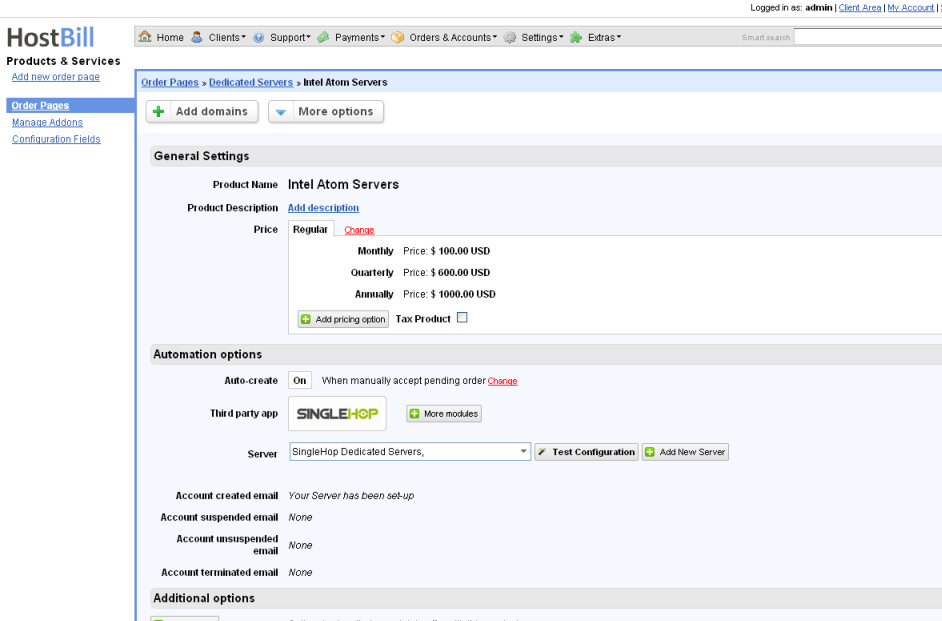Expand the More options button

(x=326, y=112)
